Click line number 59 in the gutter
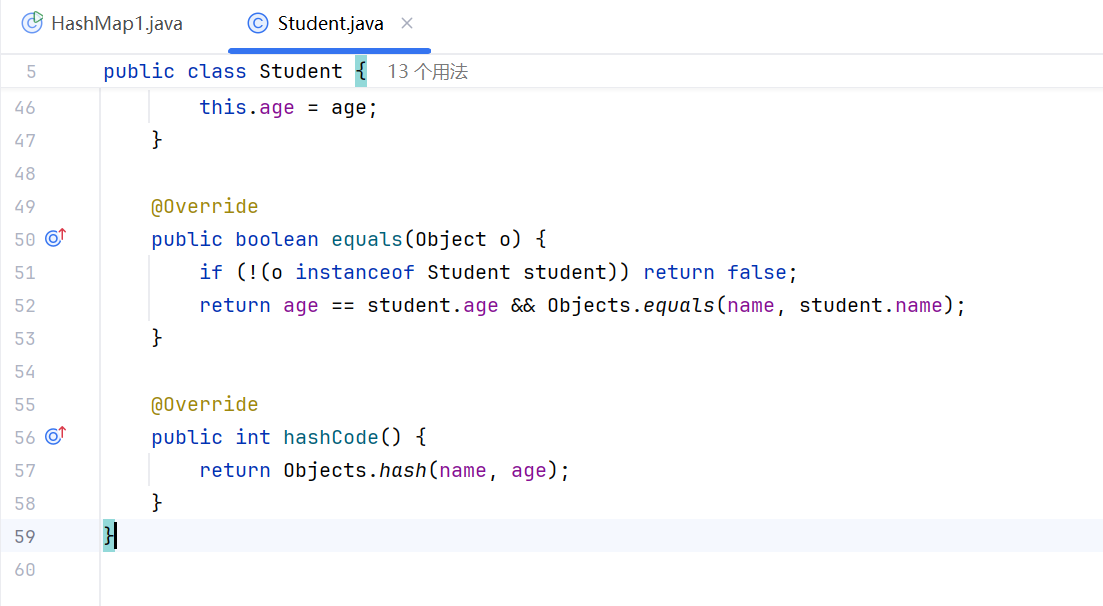Viewport: 1103px width, 606px height. pos(25,536)
